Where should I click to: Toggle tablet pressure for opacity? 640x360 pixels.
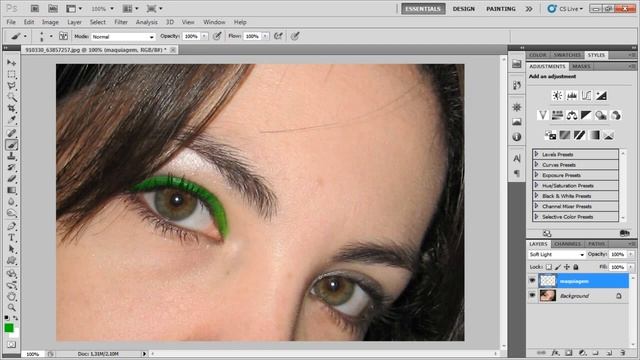pos(217,36)
